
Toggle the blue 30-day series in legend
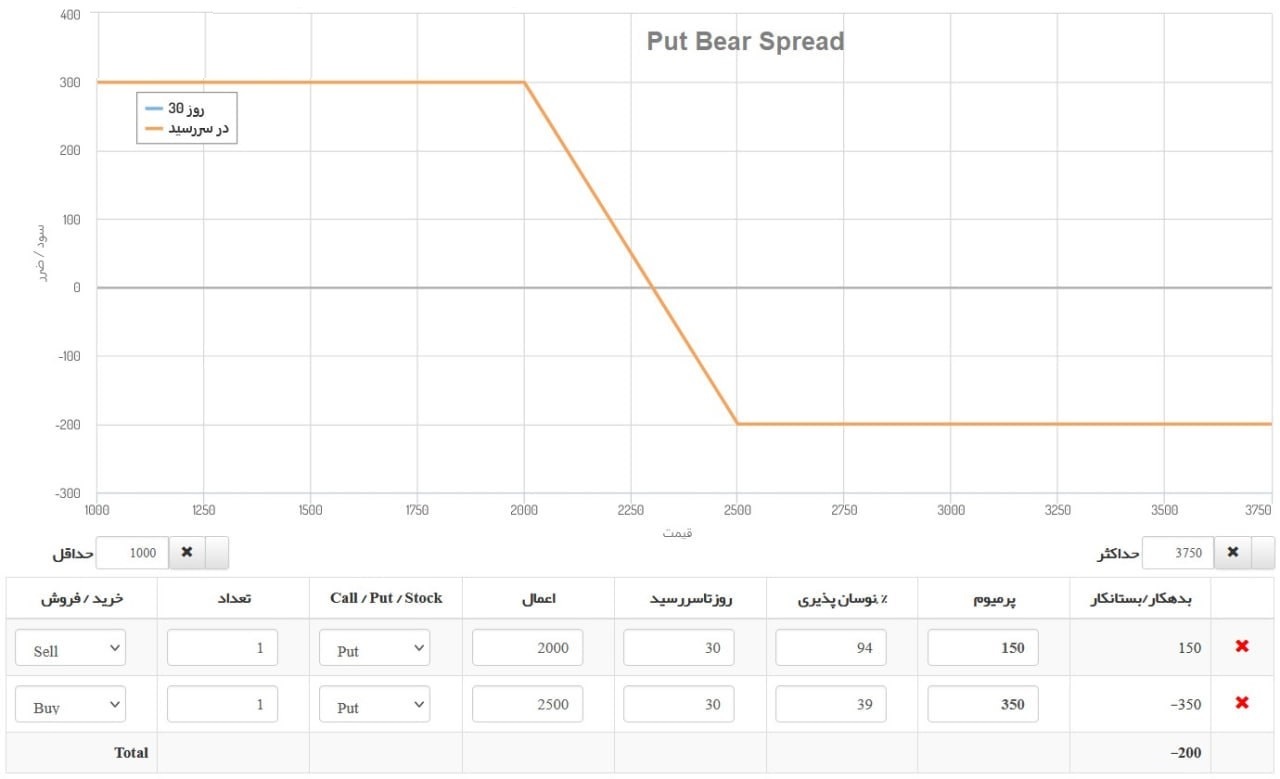[187, 108]
